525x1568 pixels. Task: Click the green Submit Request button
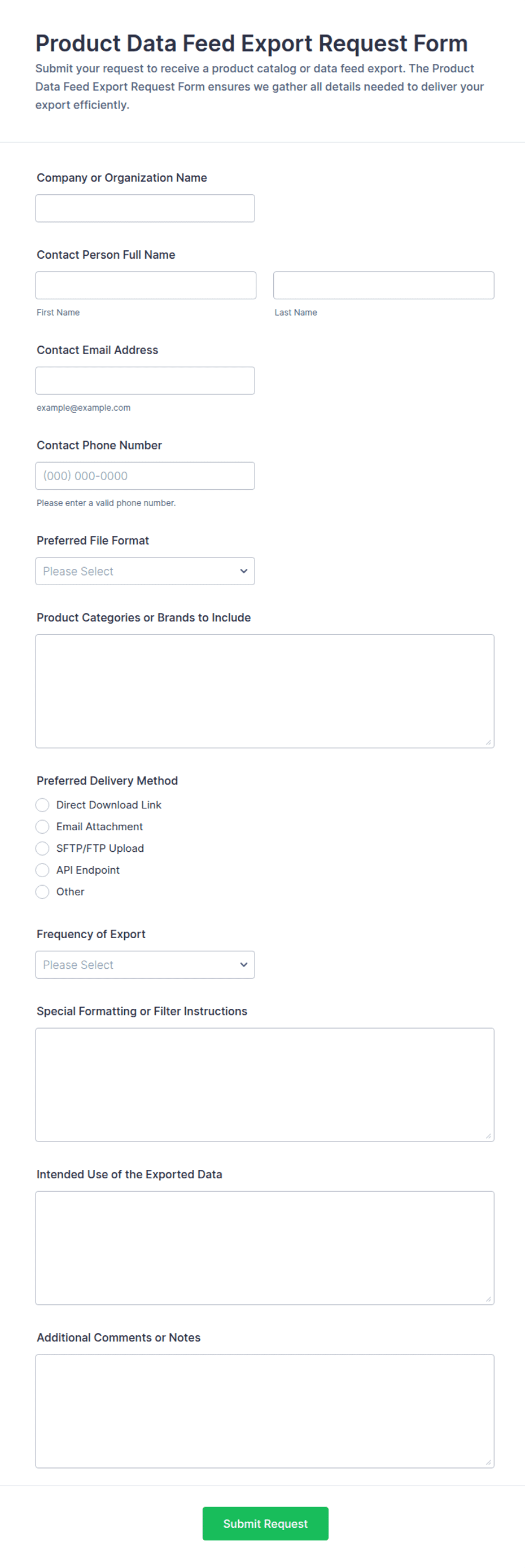tap(265, 1523)
